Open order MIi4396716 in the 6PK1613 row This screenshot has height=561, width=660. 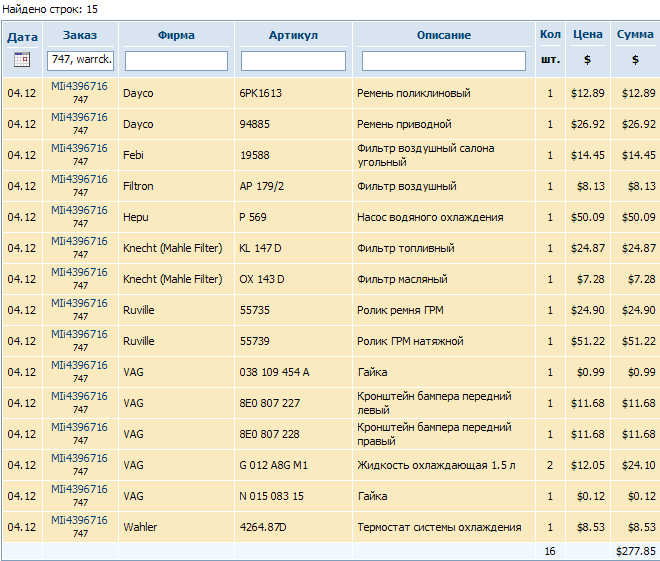pyautogui.click(x=80, y=86)
